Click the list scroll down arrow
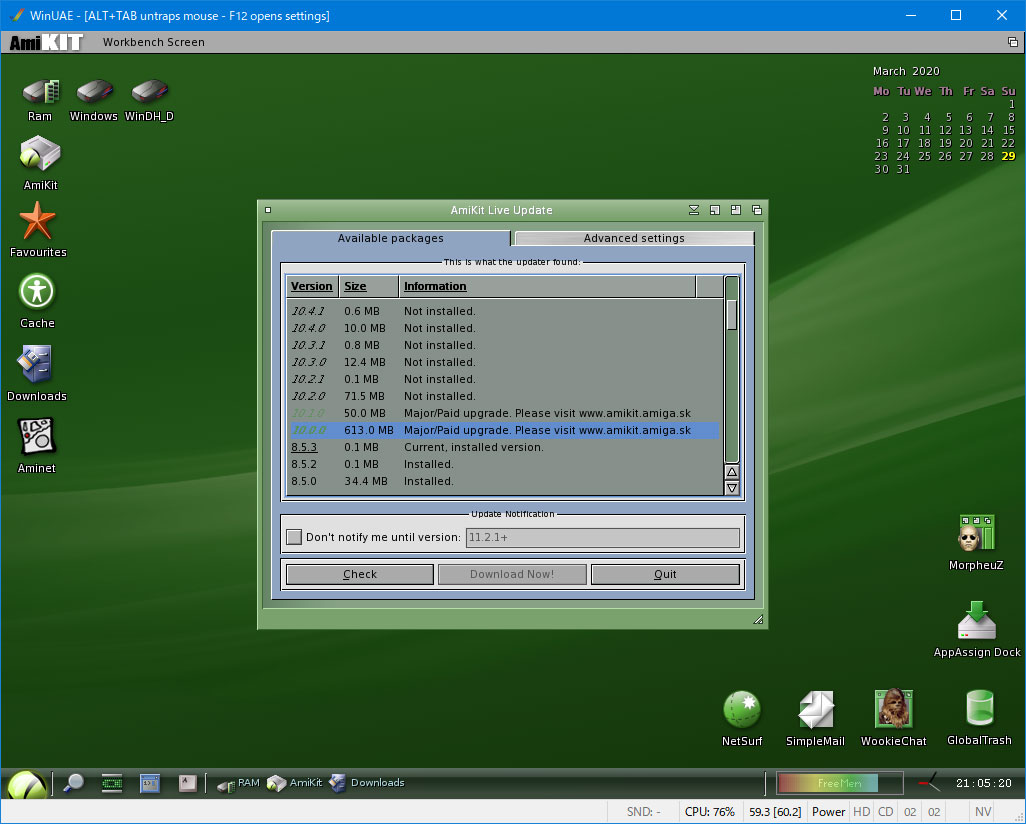This screenshot has width=1026, height=824. [x=732, y=488]
